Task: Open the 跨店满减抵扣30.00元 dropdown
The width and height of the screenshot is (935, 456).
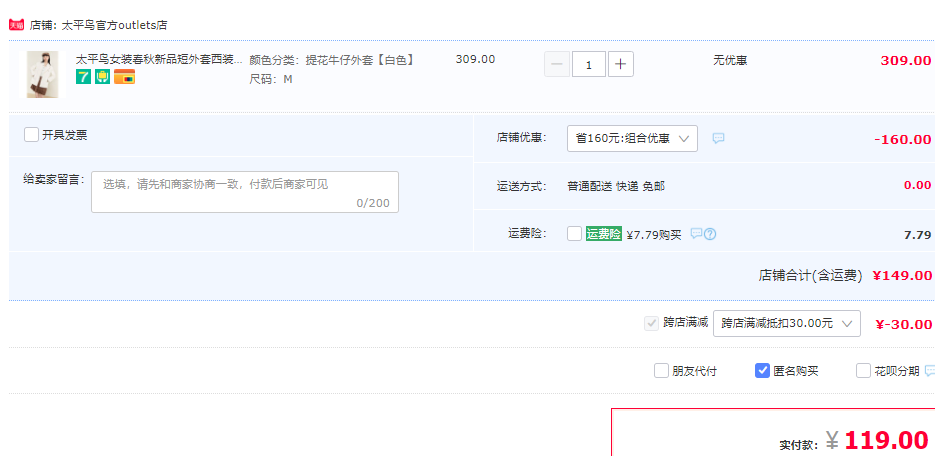Action: click(787, 324)
